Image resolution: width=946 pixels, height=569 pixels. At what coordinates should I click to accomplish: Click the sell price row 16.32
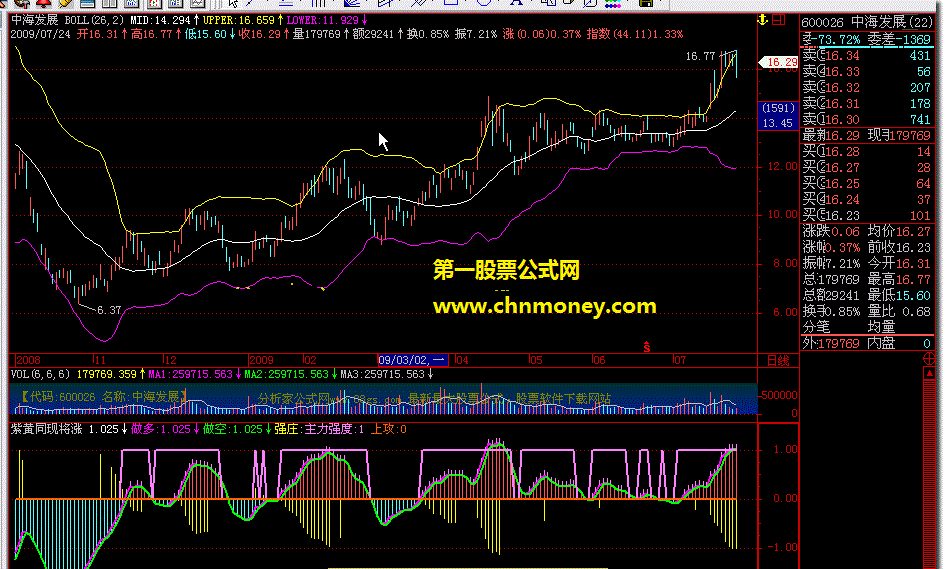coord(867,87)
